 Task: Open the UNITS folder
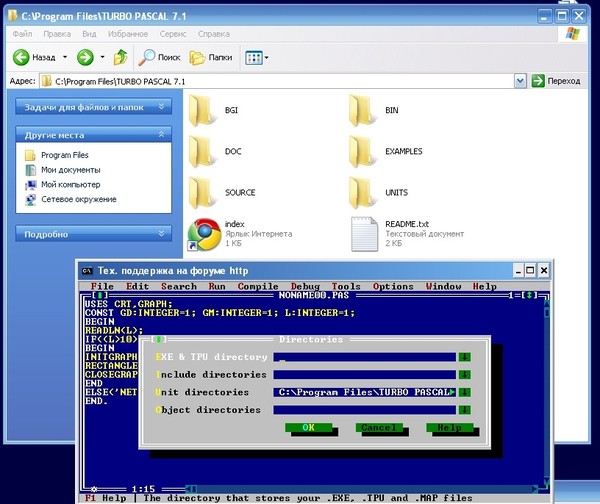[x=361, y=192]
